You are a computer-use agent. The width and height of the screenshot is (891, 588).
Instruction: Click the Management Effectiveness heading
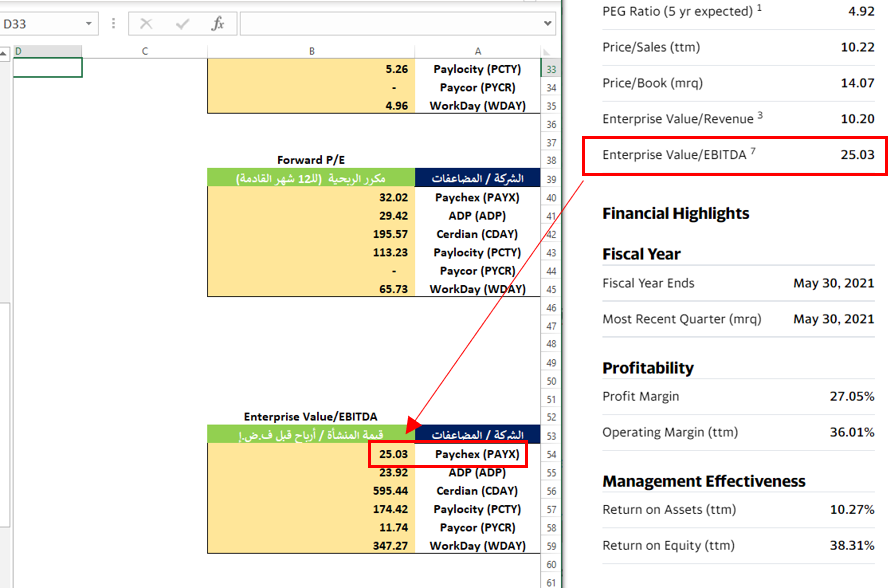tap(703, 481)
